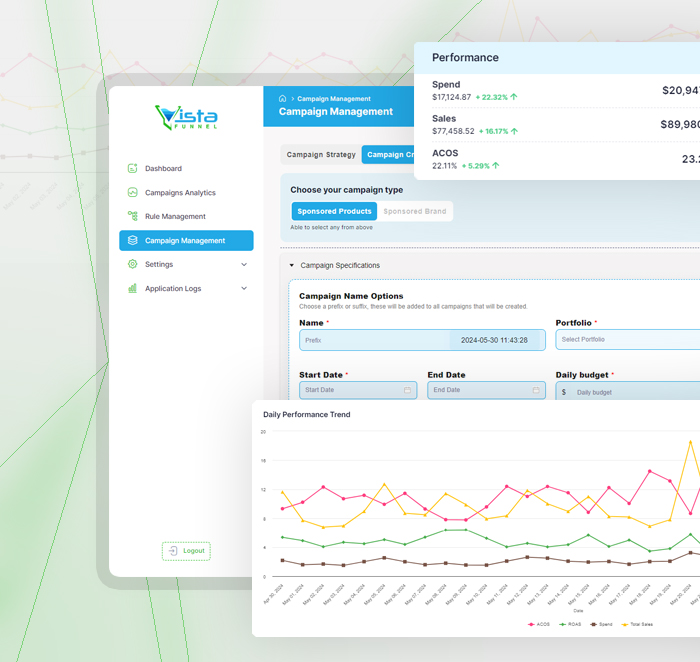The height and width of the screenshot is (662, 700).
Task: Click the home breadcrumb icon
Action: pyautogui.click(x=282, y=99)
